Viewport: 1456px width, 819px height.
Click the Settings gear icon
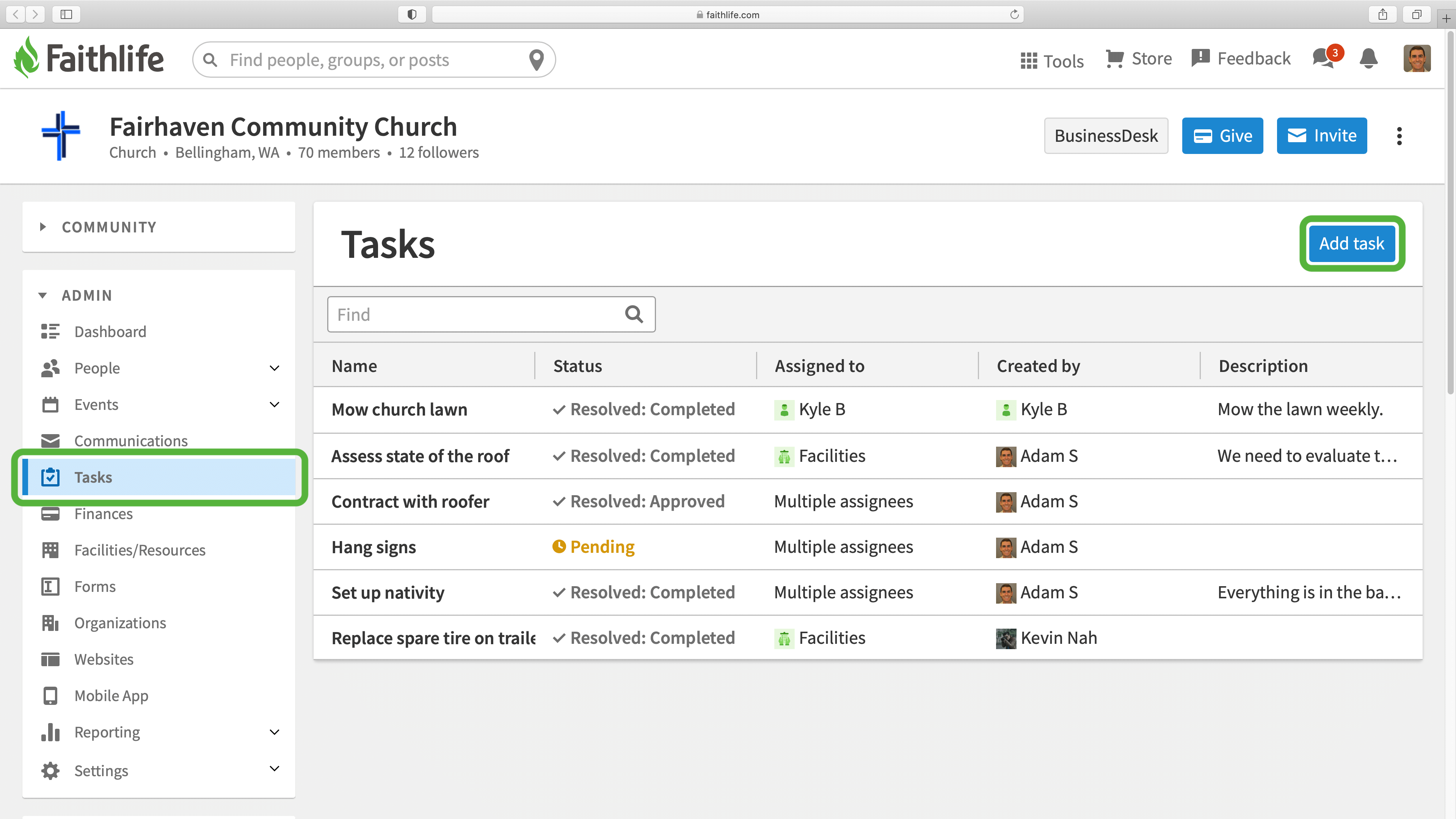click(50, 771)
